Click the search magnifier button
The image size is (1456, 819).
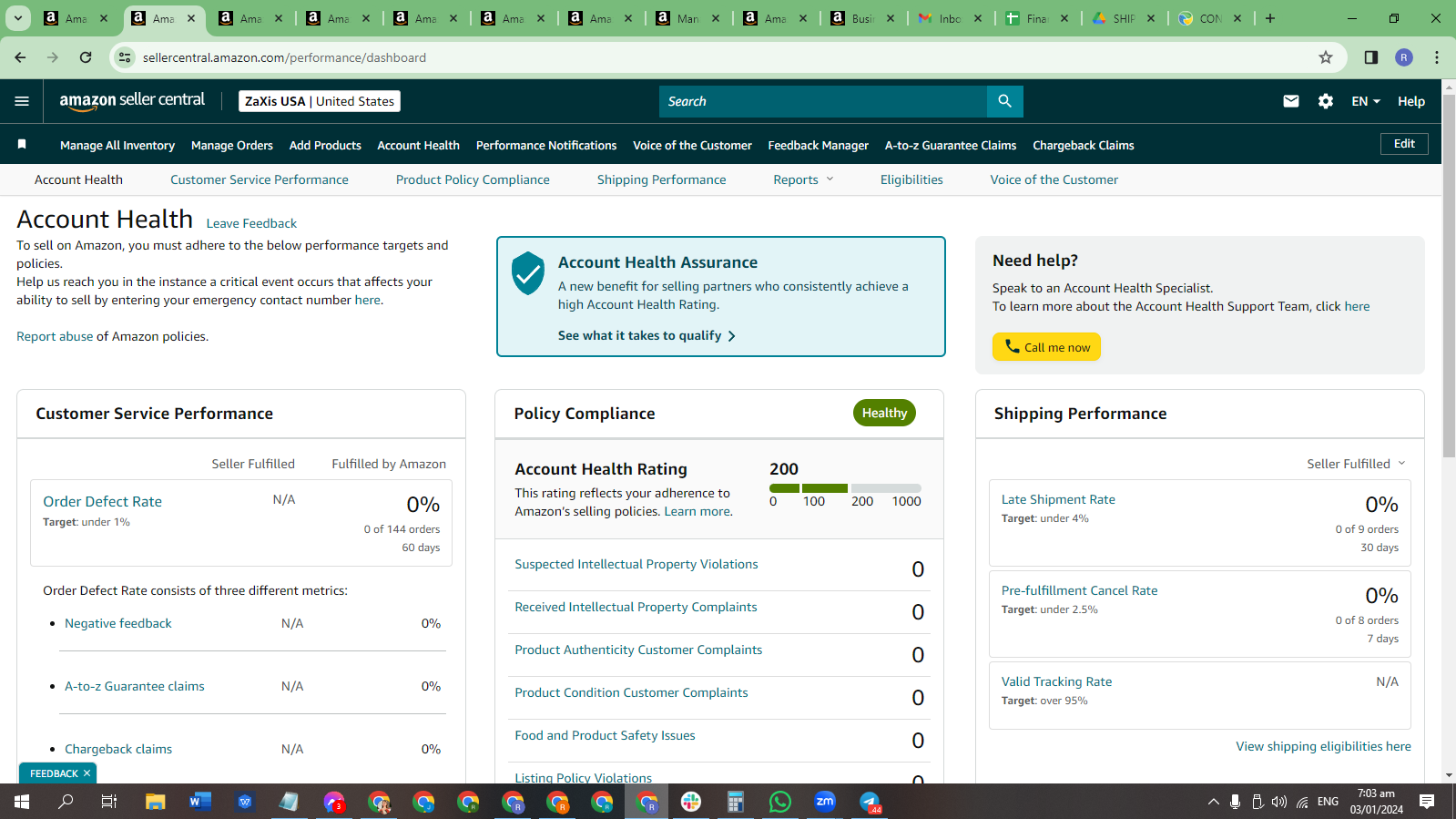pyautogui.click(x=1004, y=101)
